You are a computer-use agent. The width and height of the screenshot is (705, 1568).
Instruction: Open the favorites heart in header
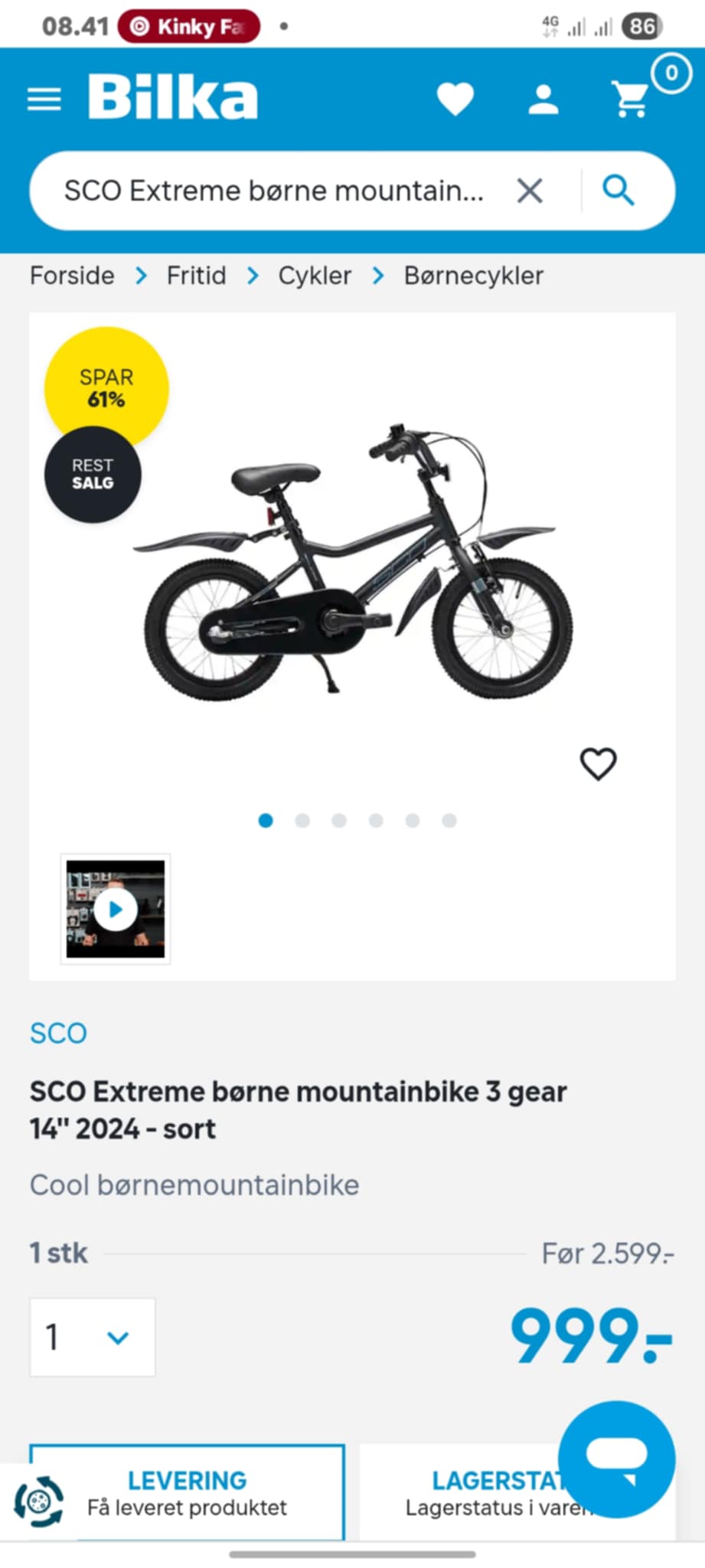[455, 100]
